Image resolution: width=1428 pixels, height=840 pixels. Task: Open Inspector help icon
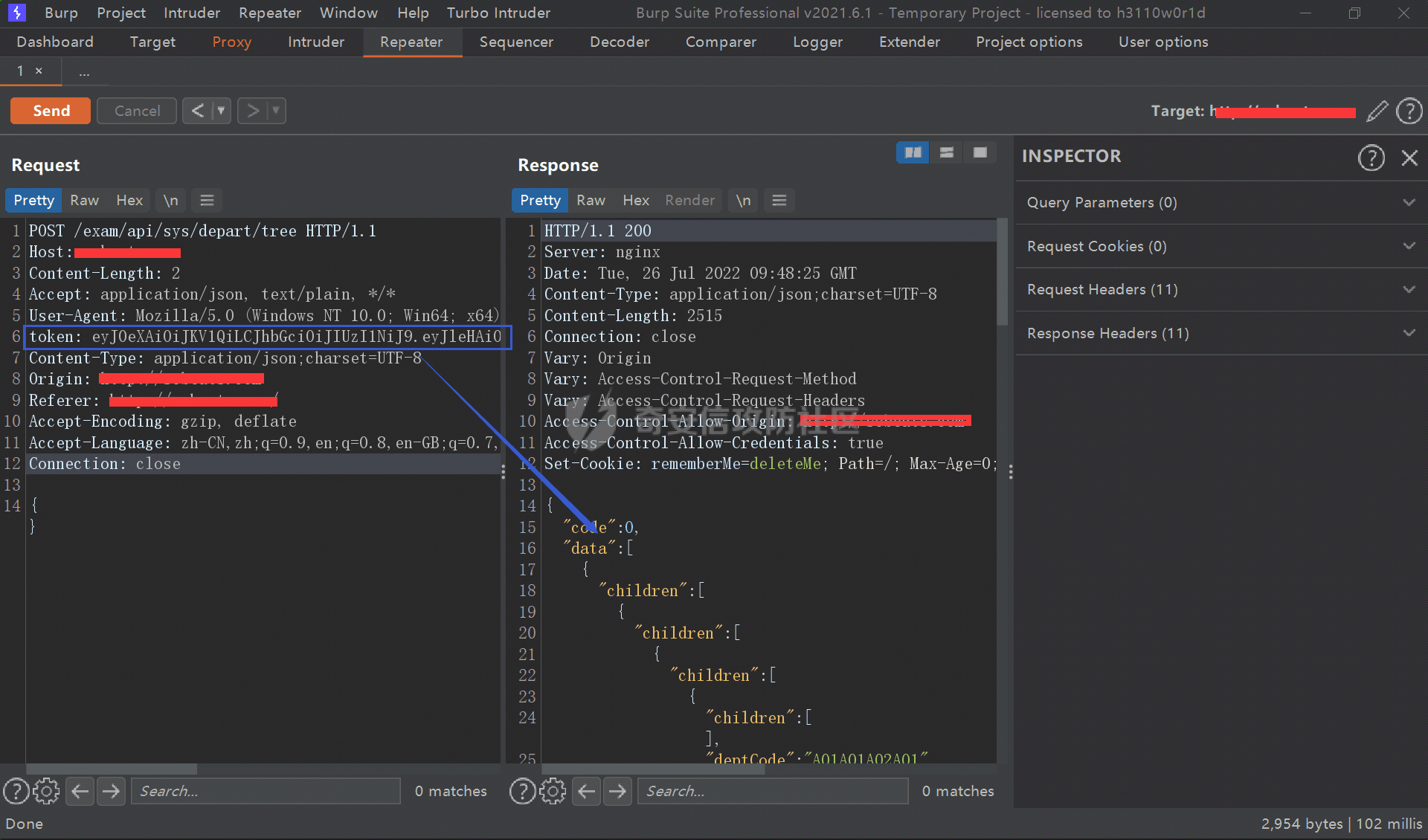[x=1371, y=158]
